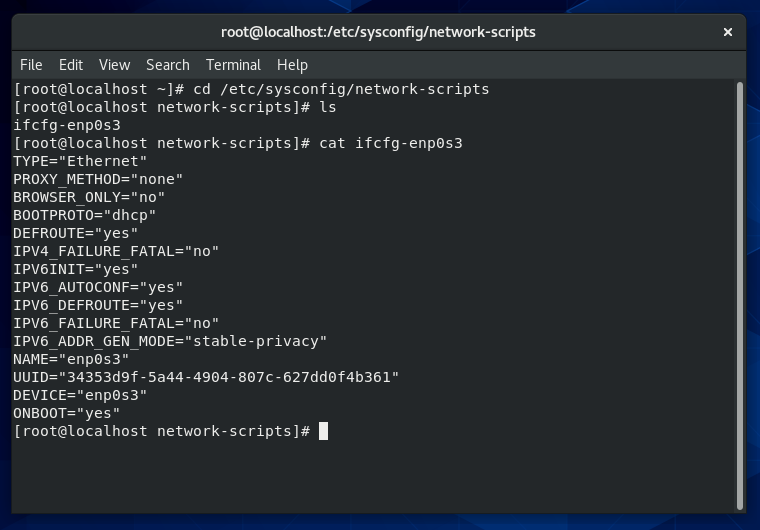Click the TYPE="Ethernet" line
The image size is (760, 530).
pos(80,161)
